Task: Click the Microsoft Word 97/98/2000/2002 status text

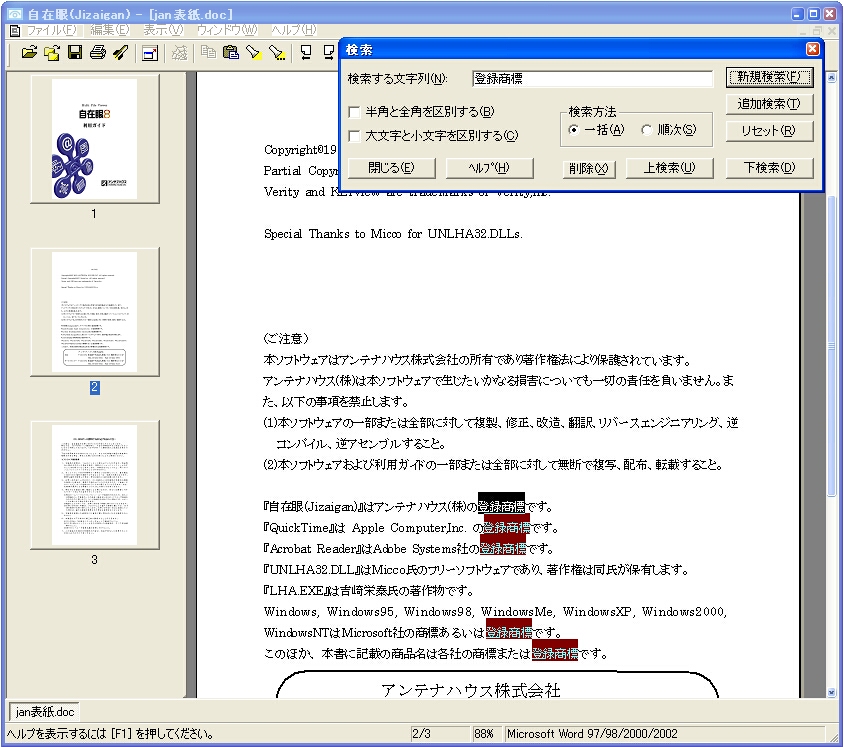Action: click(592, 734)
